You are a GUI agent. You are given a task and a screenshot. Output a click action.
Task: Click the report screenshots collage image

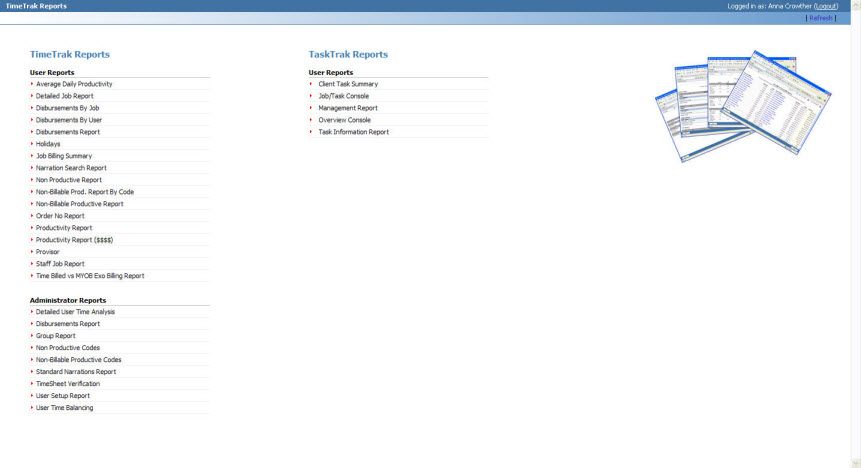(x=743, y=106)
